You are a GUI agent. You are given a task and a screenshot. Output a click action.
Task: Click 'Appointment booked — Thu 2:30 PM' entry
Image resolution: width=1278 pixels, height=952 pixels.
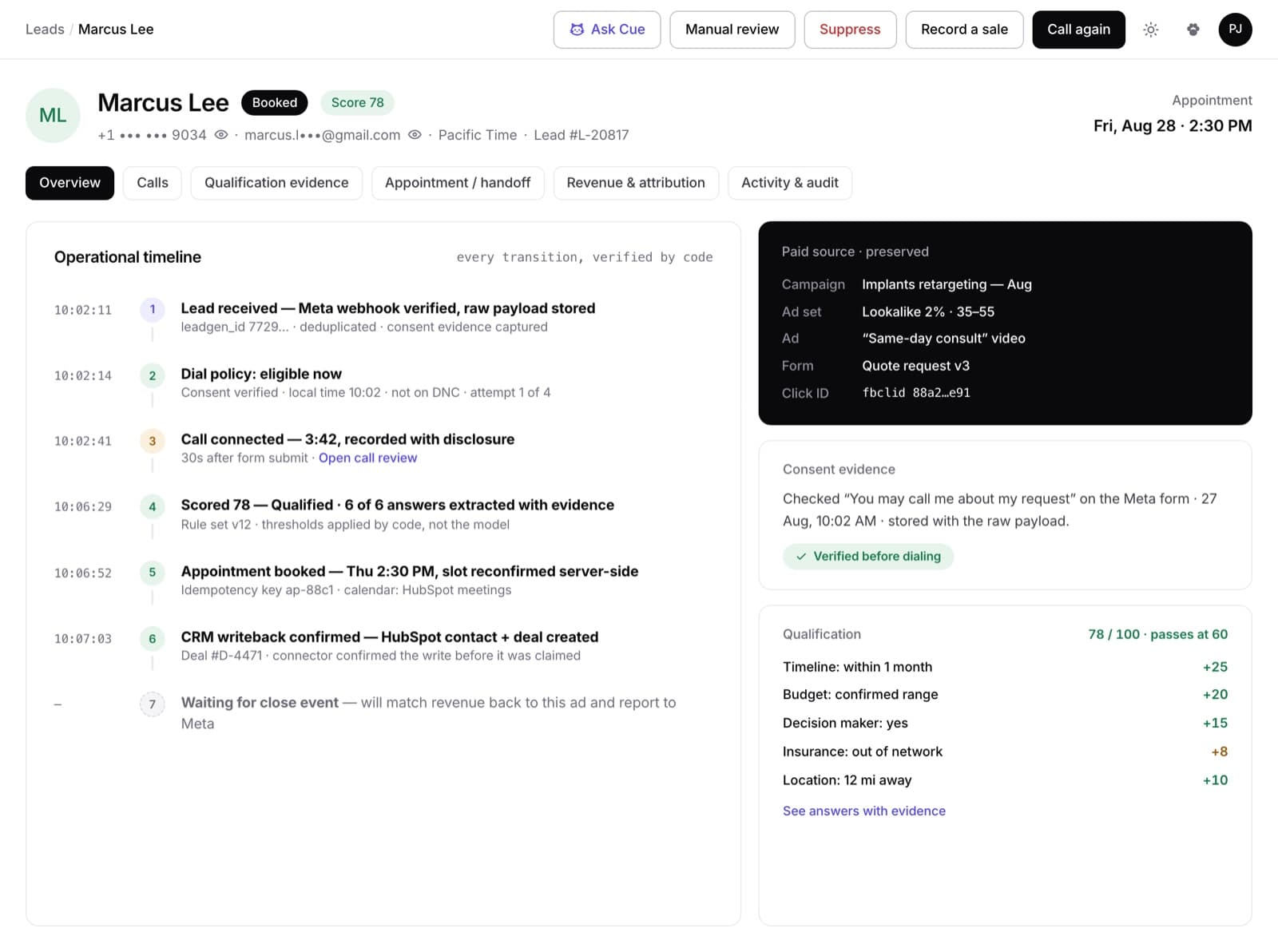410,571
